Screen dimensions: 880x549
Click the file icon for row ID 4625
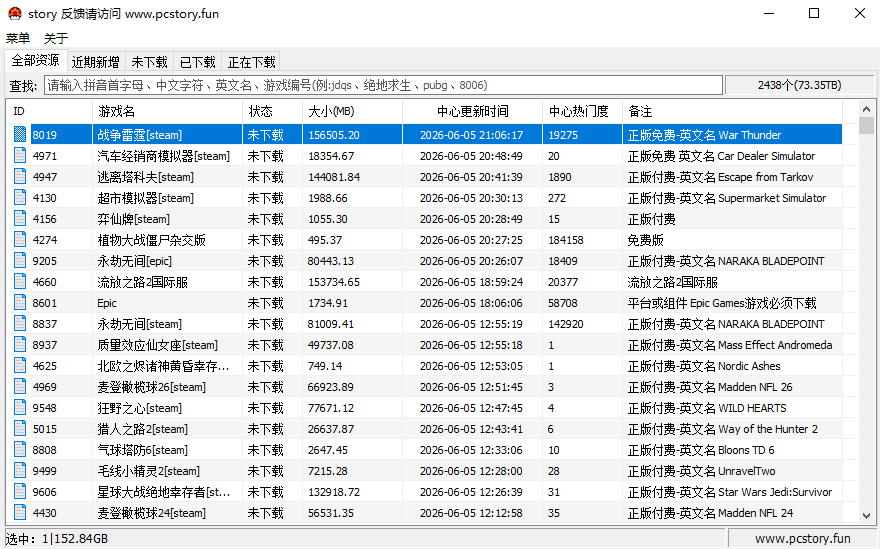(x=20, y=365)
